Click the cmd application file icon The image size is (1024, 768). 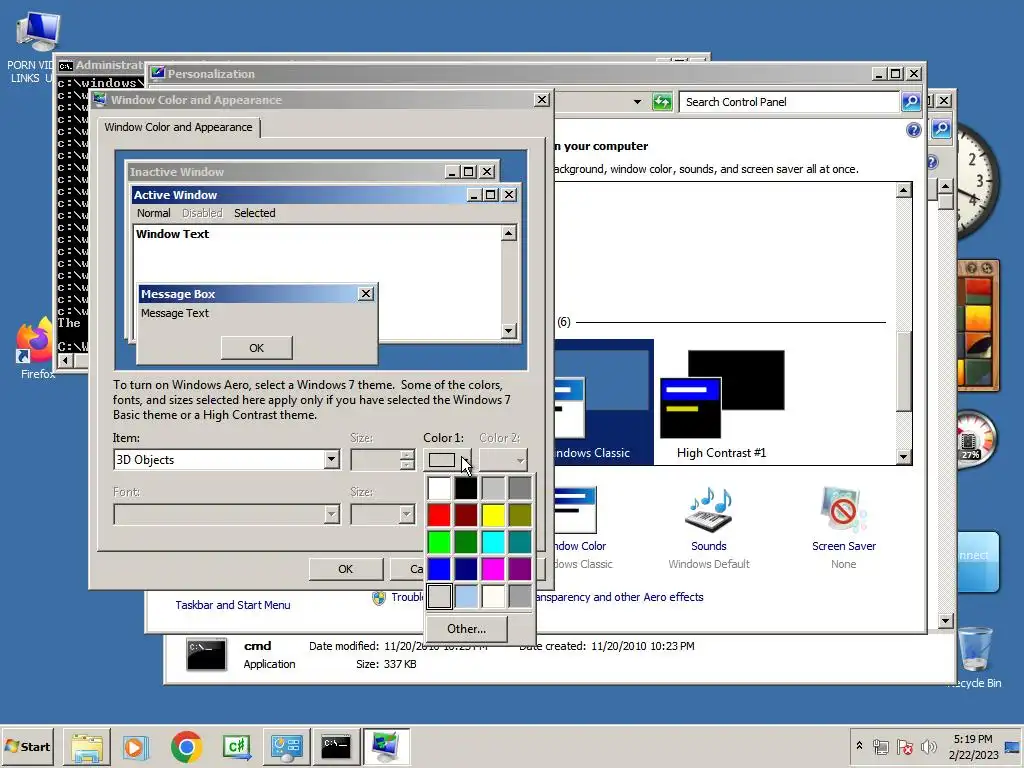pos(206,654)
